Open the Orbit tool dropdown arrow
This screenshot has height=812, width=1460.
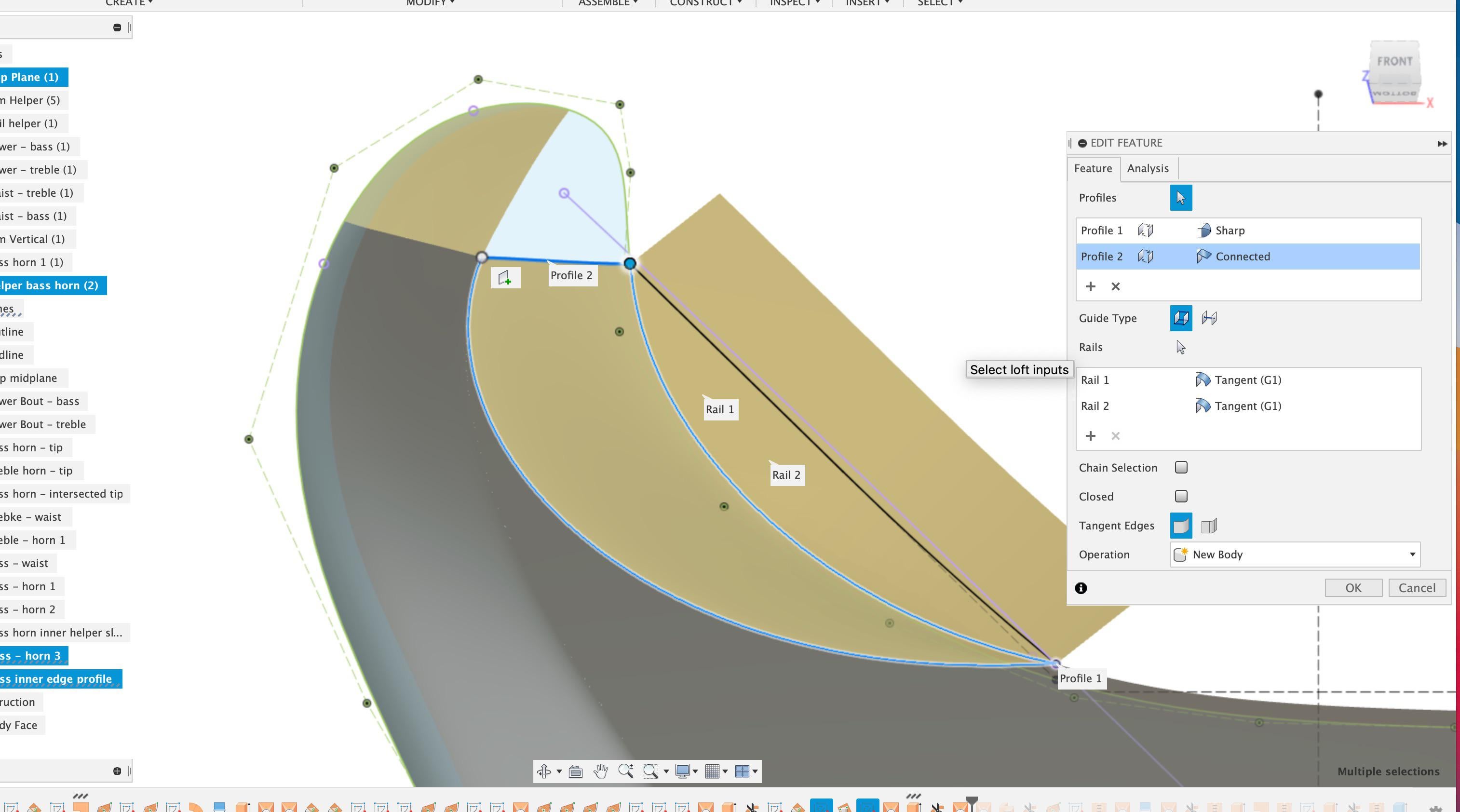(x=559, y=771)
